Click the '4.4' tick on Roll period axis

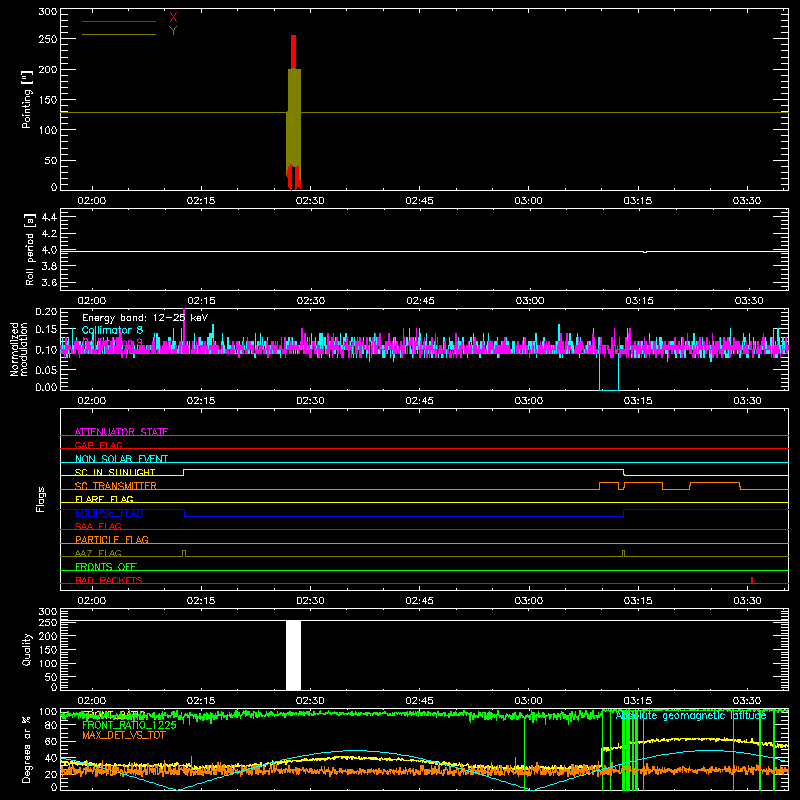[x=49, y=217]
